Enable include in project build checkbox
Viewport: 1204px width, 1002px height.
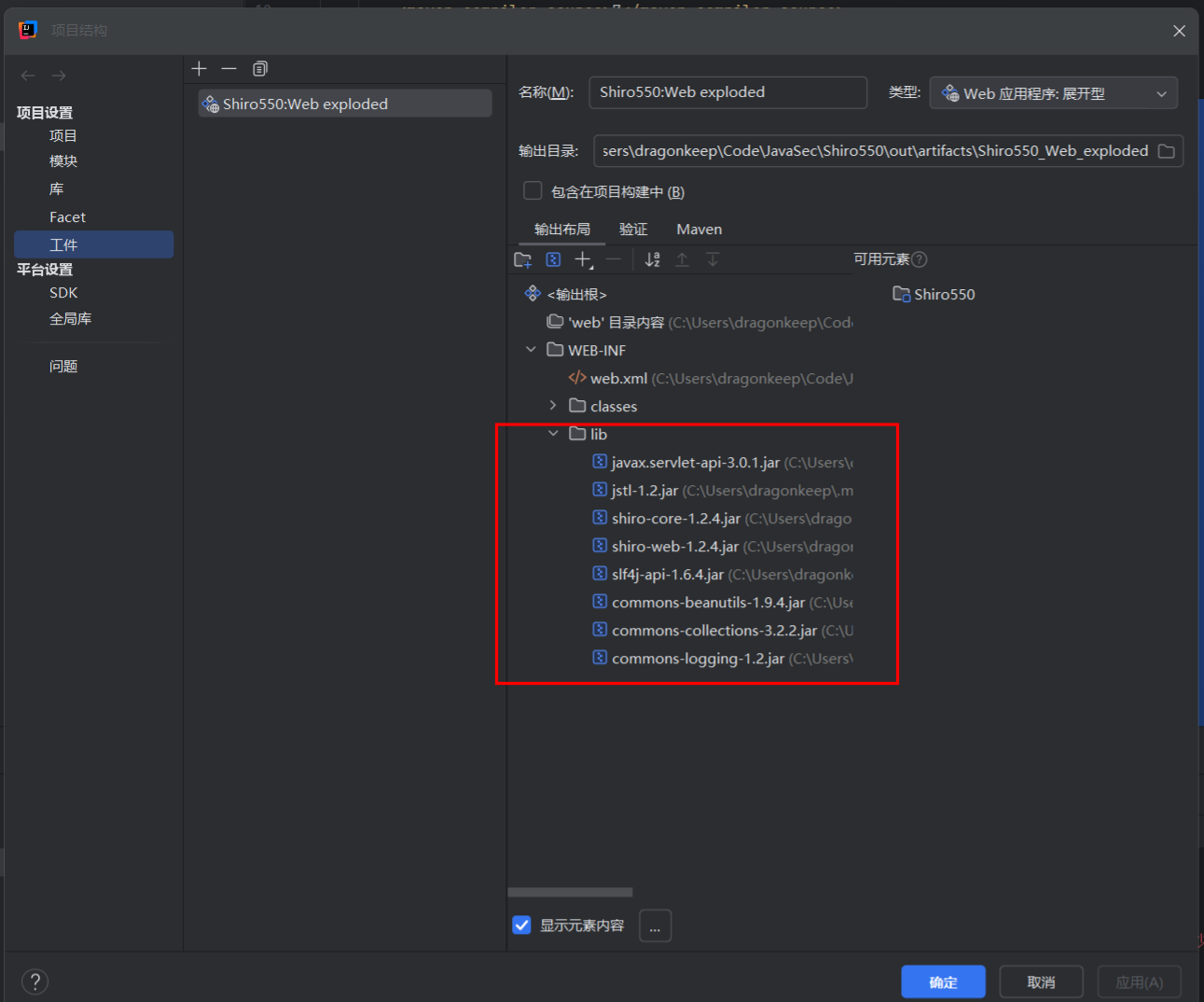tap(533, 191)
